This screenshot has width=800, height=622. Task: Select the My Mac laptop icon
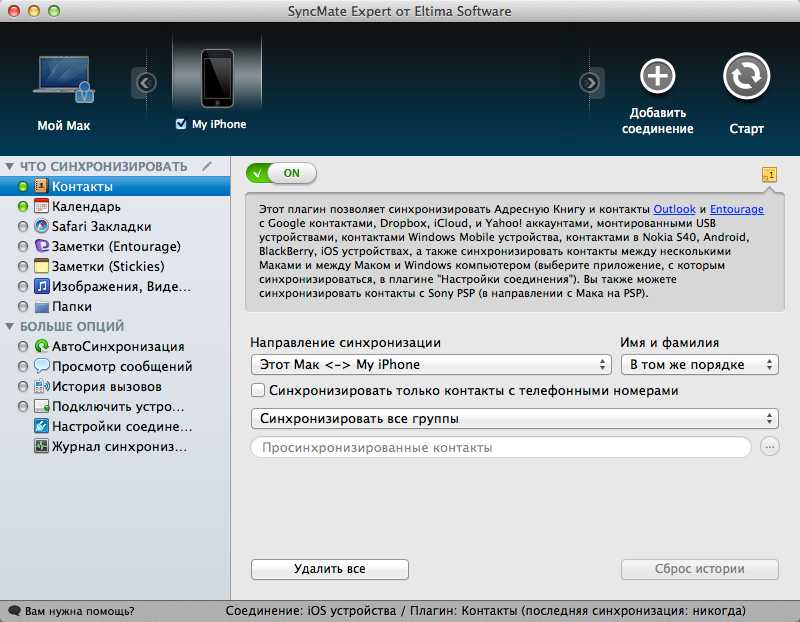[x=64, y=78]
